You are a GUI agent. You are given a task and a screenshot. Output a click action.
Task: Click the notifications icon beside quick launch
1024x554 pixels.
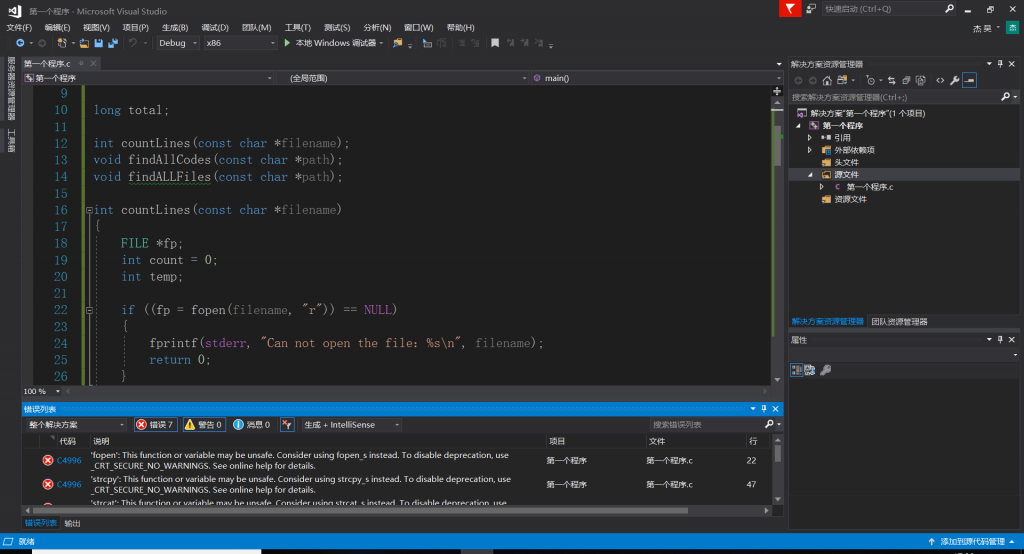[811, 8]
